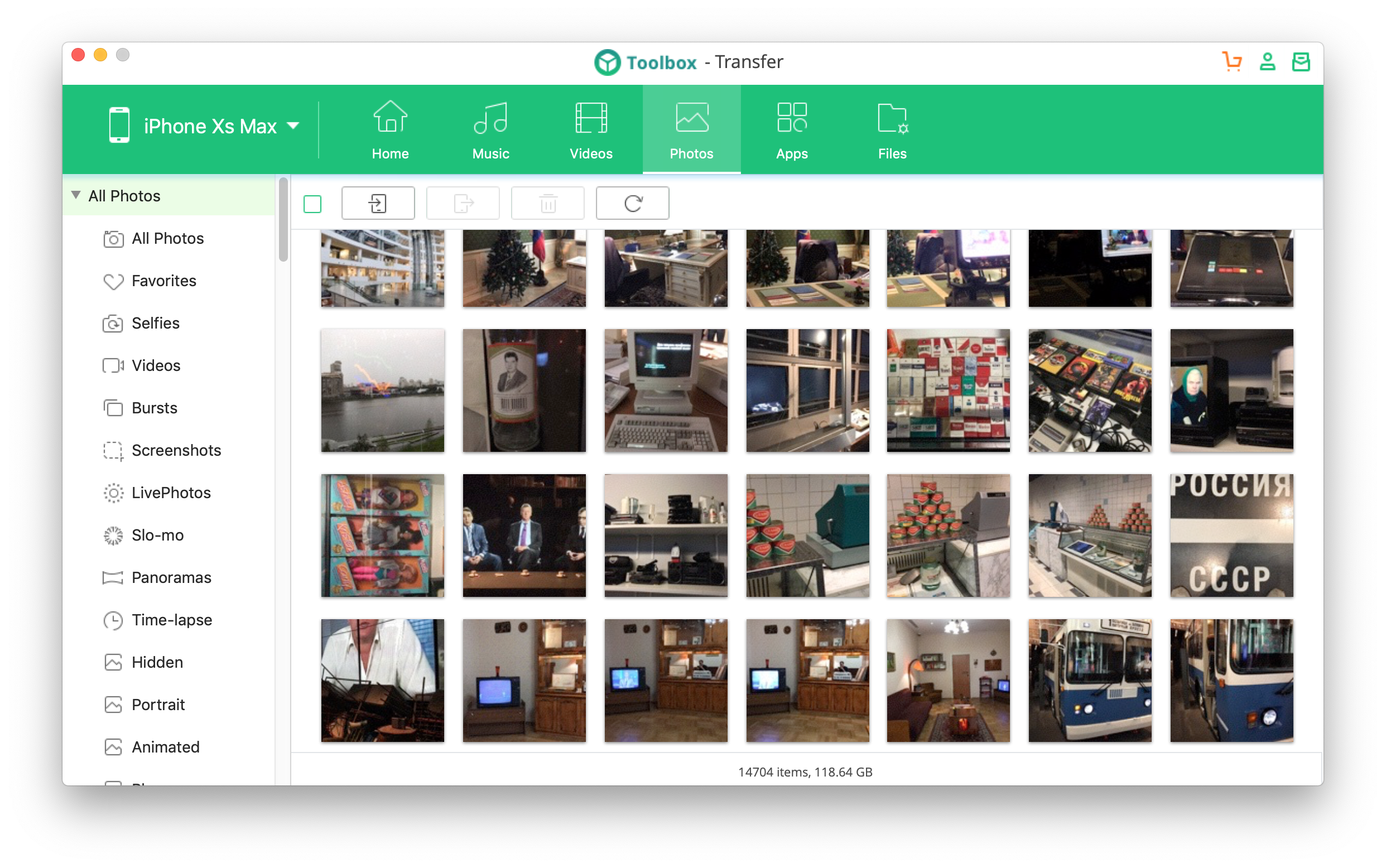Click the sidebar vertical scrollbar
Viewport: 1386px width, 868px height.
283,219
